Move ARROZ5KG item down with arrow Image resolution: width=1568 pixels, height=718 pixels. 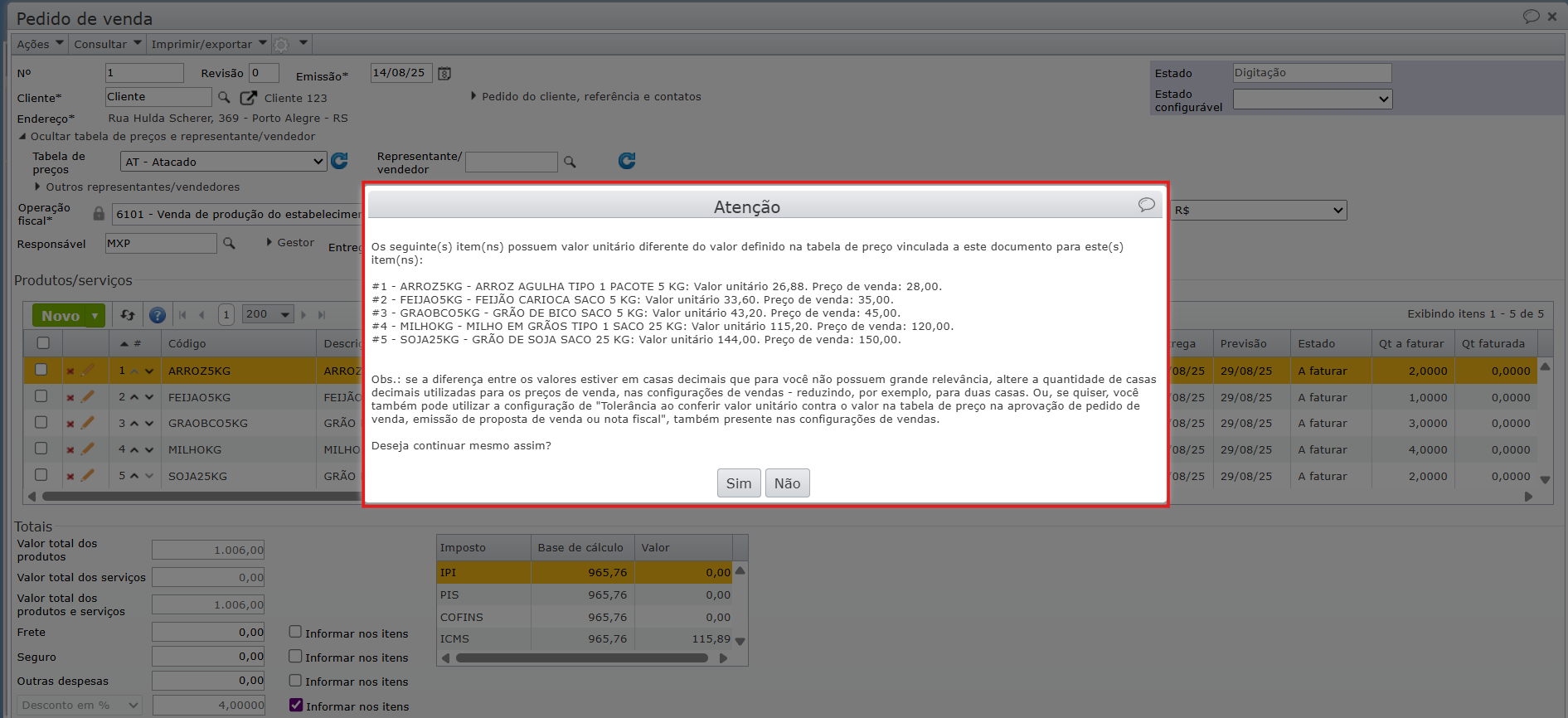pos(149,371)
